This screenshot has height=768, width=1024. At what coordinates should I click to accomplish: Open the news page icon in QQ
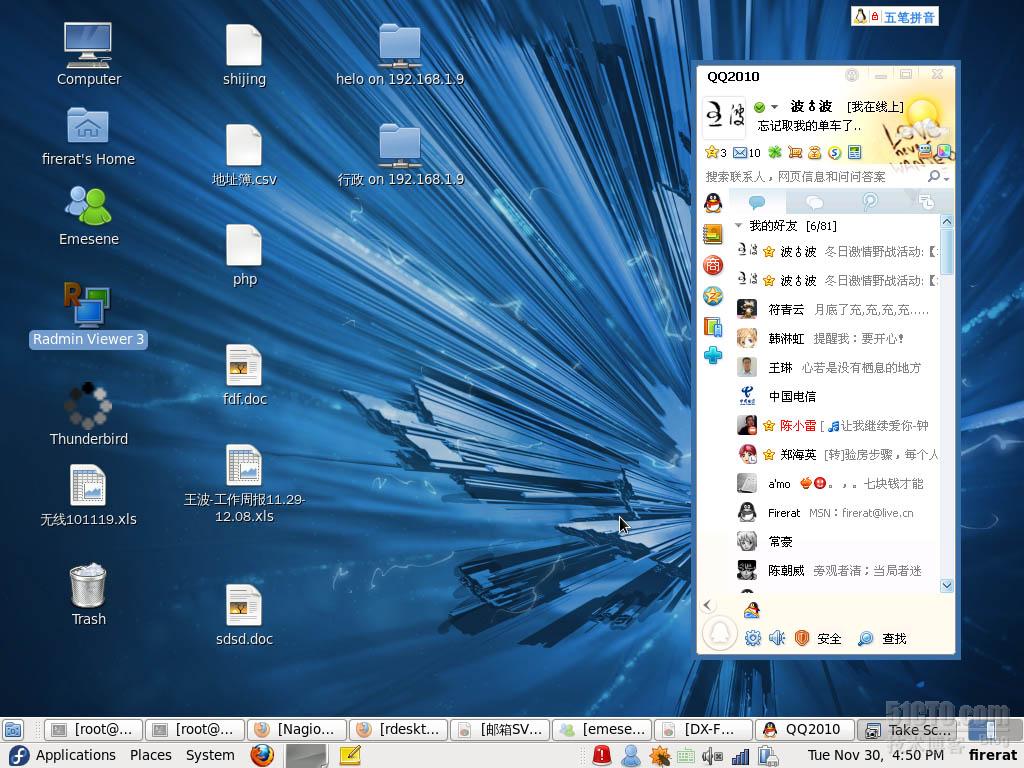pyautogui.click(x=854, y=153)
